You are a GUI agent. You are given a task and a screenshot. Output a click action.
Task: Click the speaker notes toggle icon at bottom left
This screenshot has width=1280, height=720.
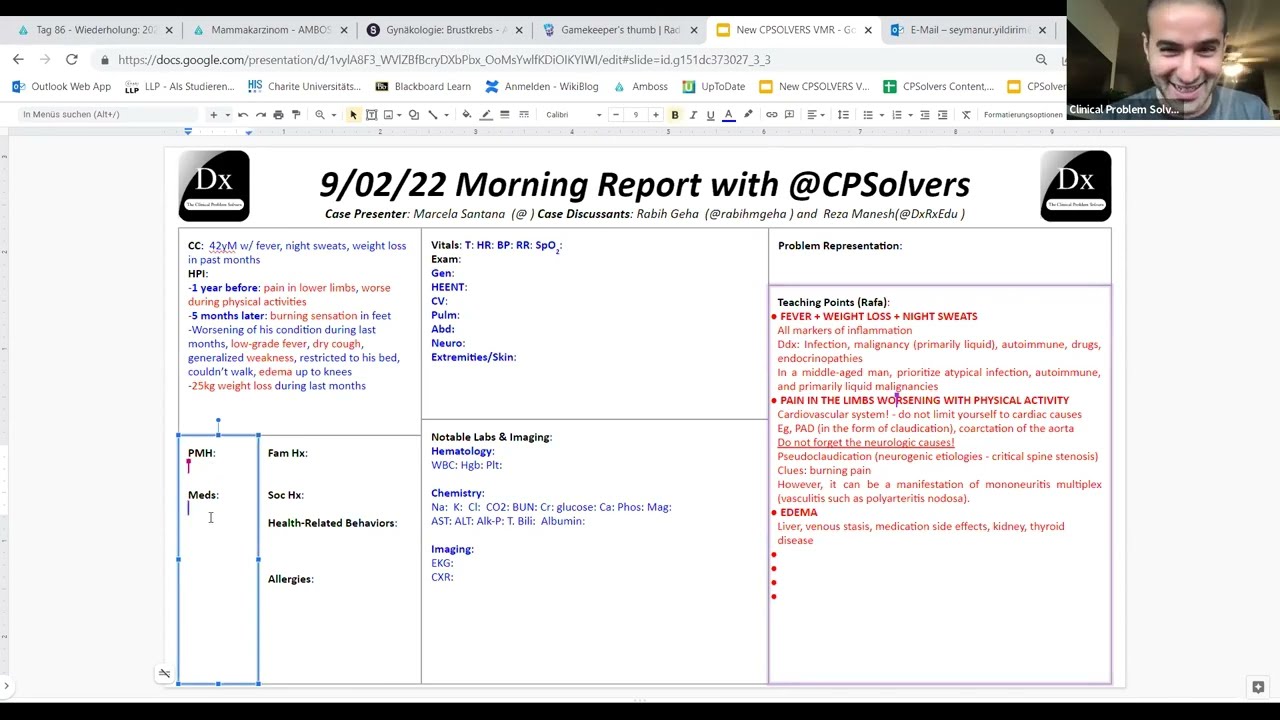coord(164,673)
